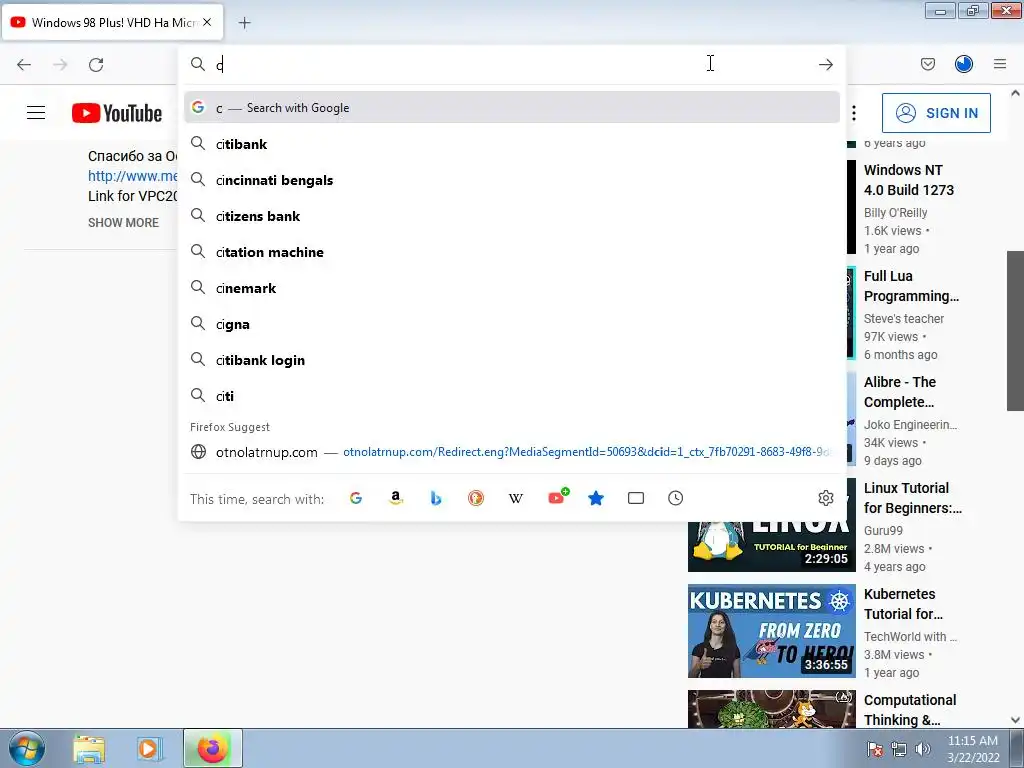
Task: Open 'Linux Tutorial for Beginners' video title
Action: click(x=912, y=498)
